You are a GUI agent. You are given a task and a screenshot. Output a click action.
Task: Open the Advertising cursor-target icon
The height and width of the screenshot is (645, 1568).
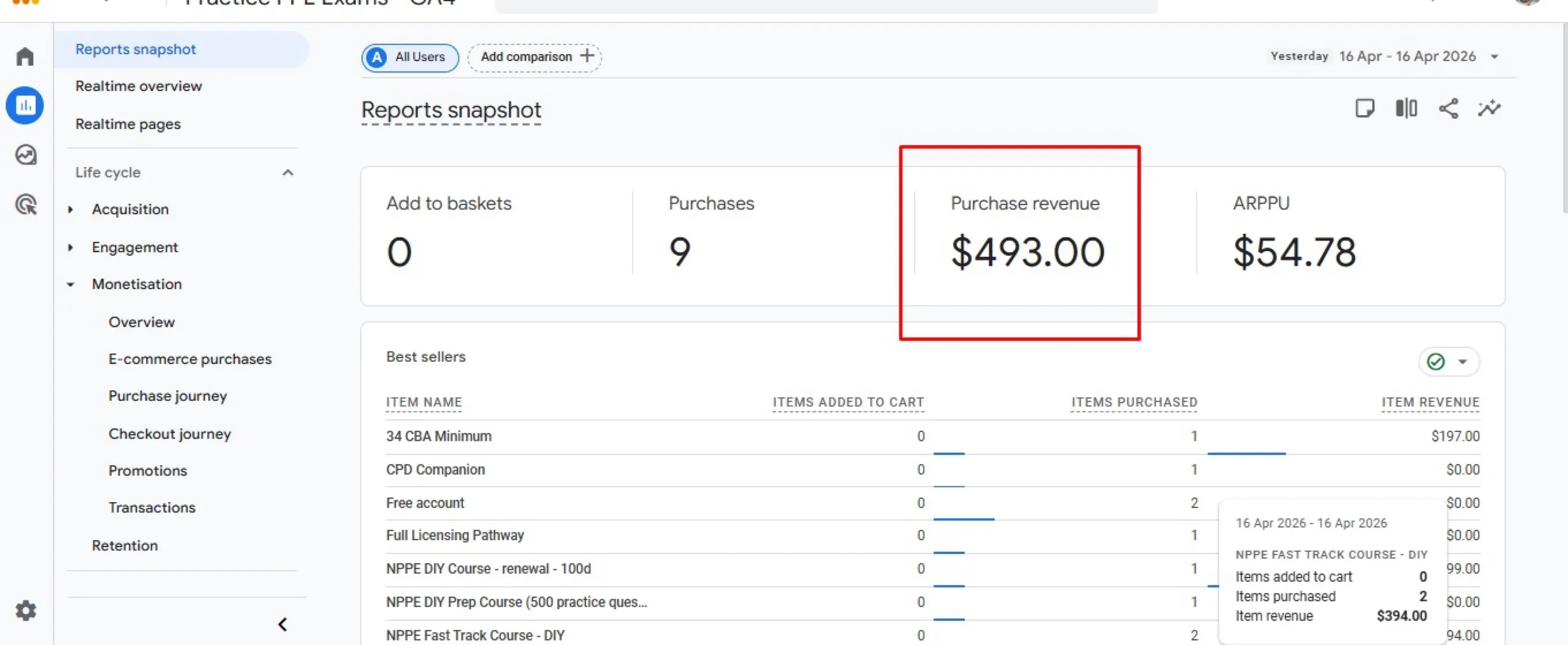(25, 204)
